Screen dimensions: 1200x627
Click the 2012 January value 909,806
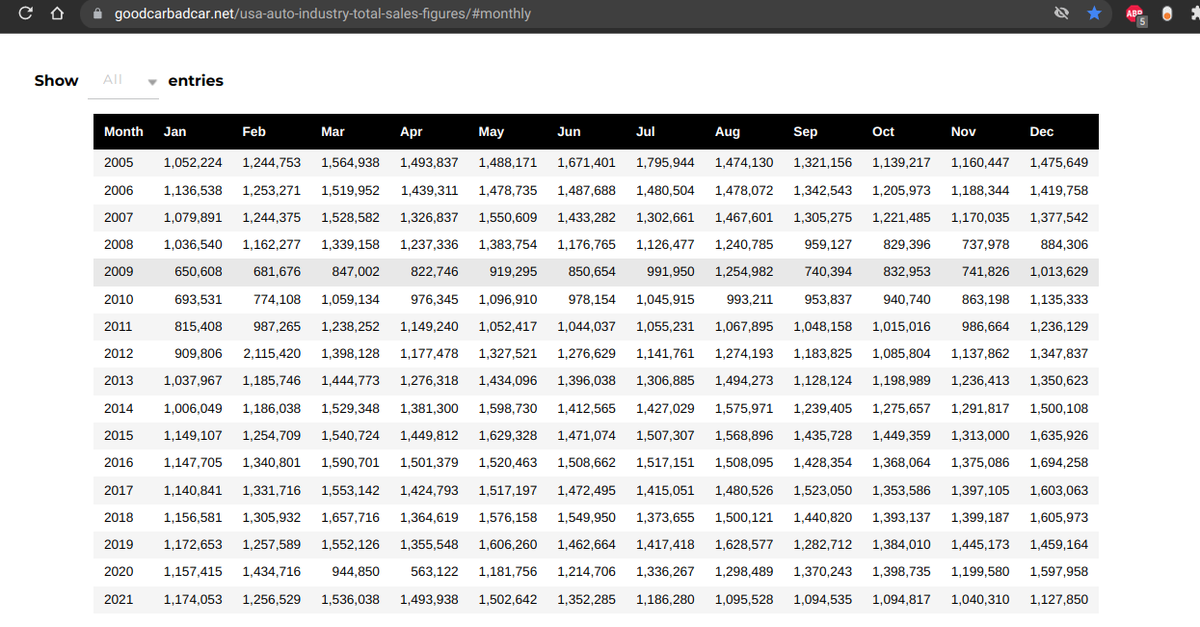click(x=198, y=353)
